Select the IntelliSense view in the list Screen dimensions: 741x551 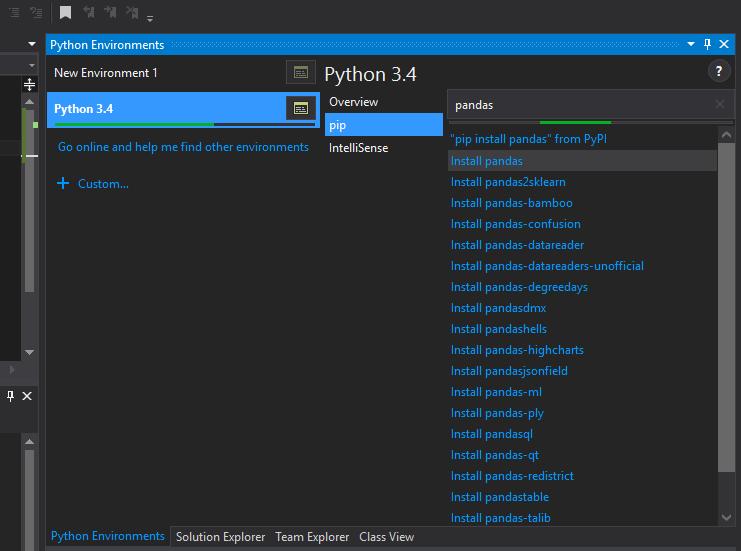click(x=358, y=148)
